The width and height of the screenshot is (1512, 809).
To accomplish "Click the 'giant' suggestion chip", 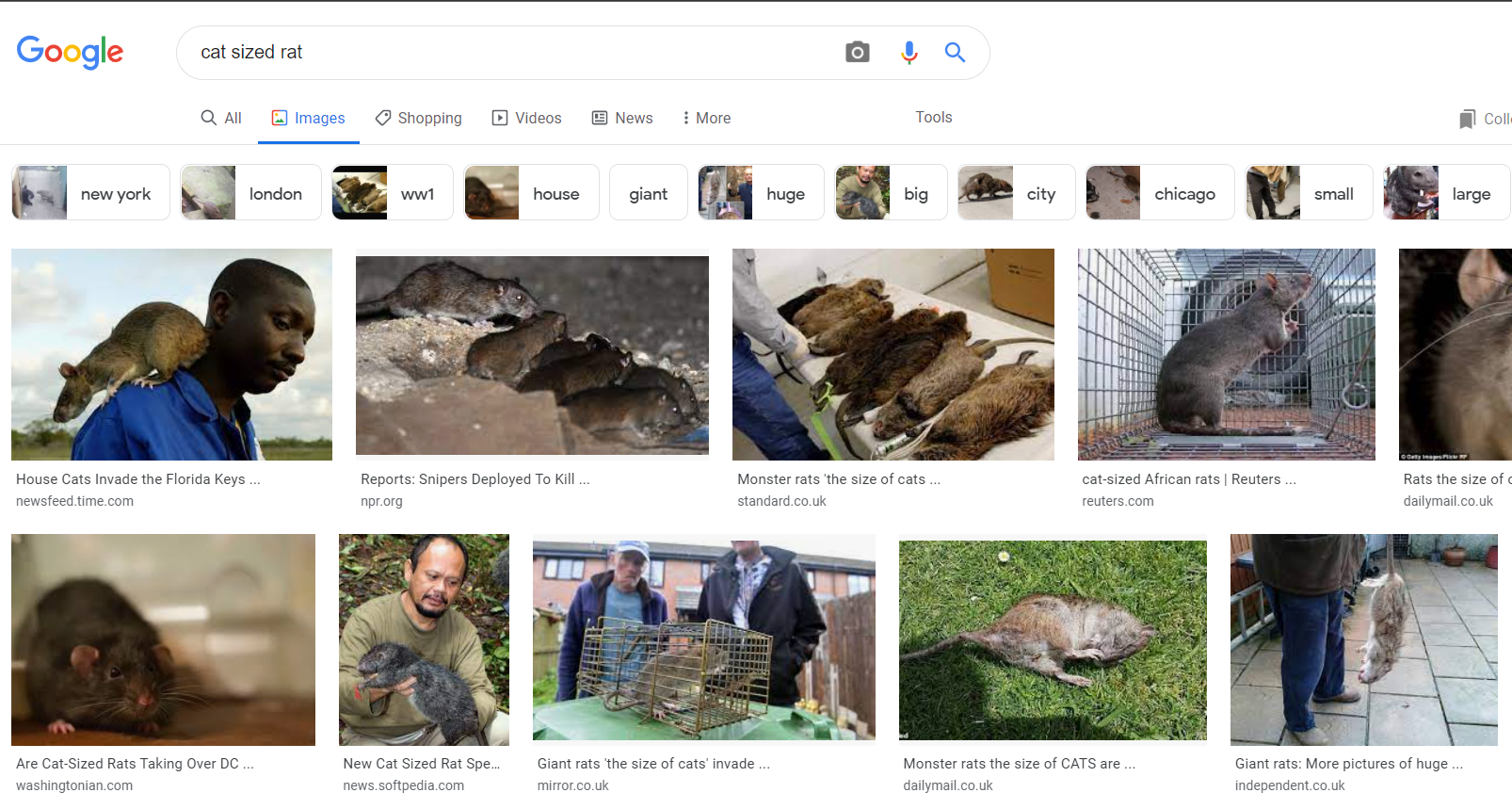I will (x=649, y=193).
